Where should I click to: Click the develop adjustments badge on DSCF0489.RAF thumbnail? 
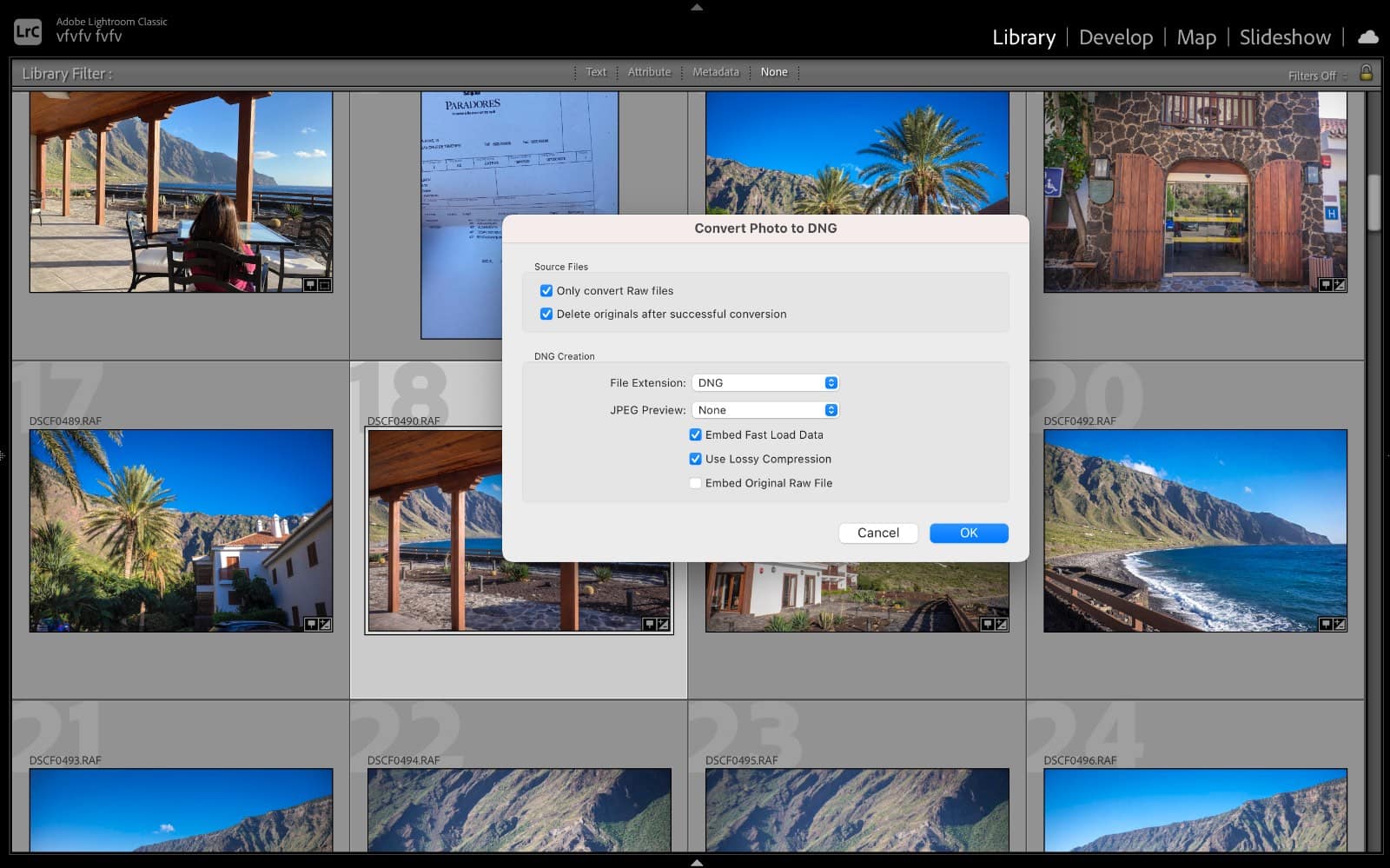[x=325, y=624]
